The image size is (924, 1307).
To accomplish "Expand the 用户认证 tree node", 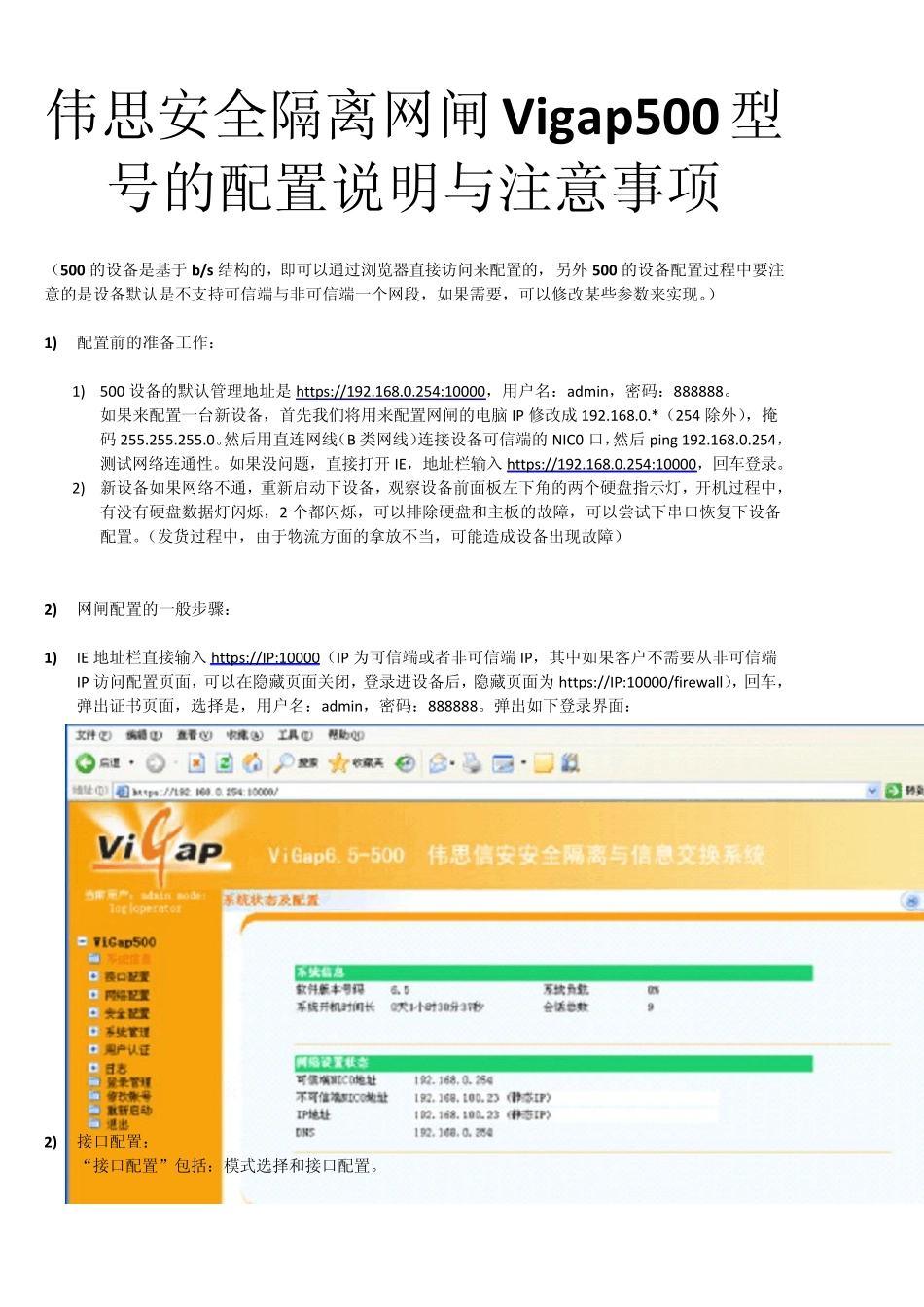I will click(x=93, y=1049).
